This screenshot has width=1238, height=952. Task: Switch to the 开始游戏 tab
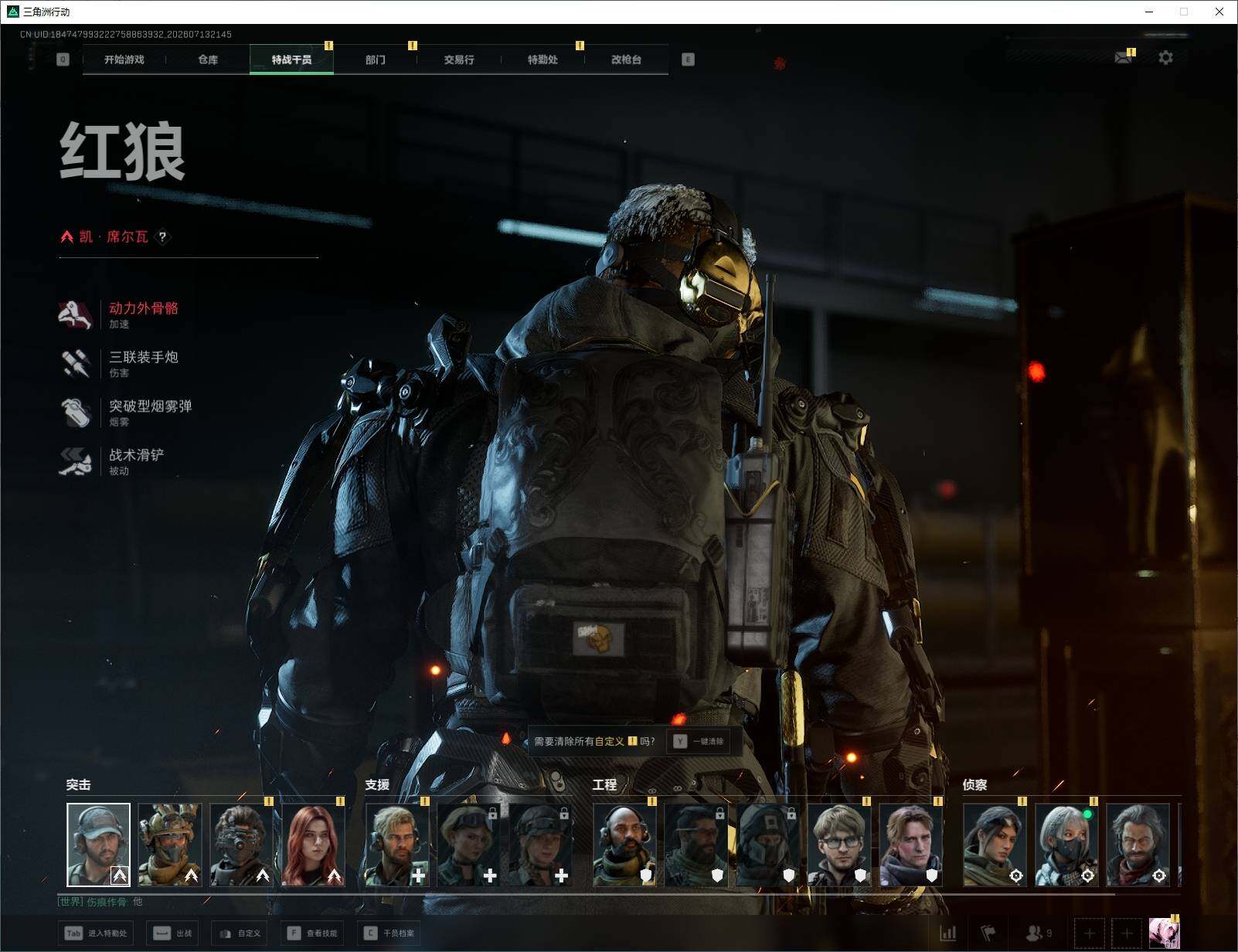(x=124, y=59)
